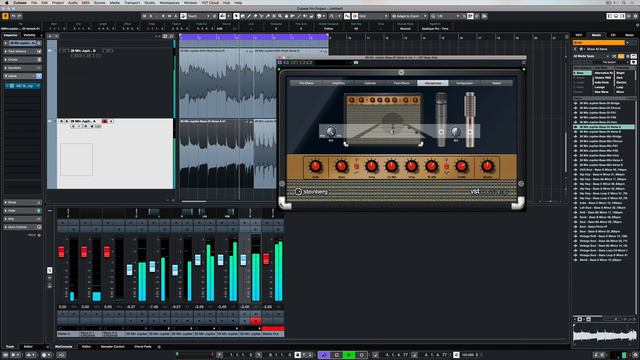Select the Zoom magnifier tool

pyautogui.click(x=280, y=16)
